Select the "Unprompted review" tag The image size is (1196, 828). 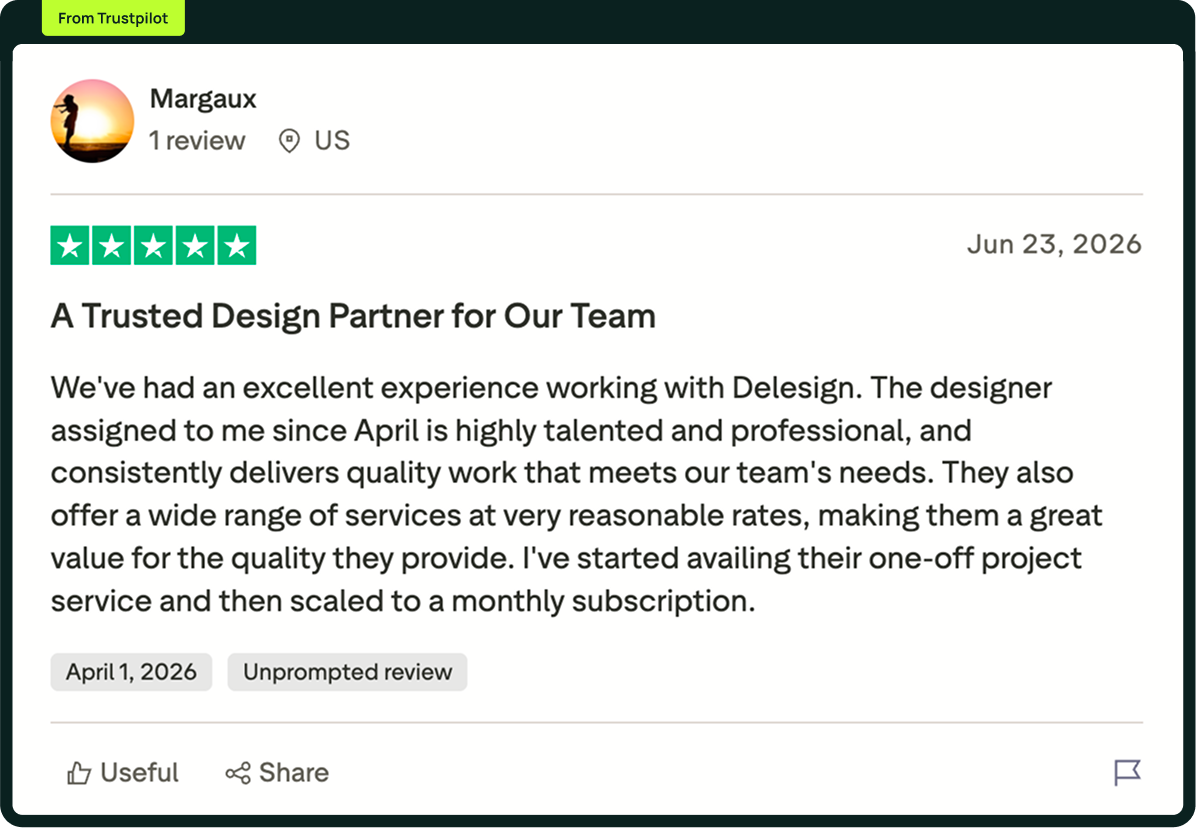(347, 672)
